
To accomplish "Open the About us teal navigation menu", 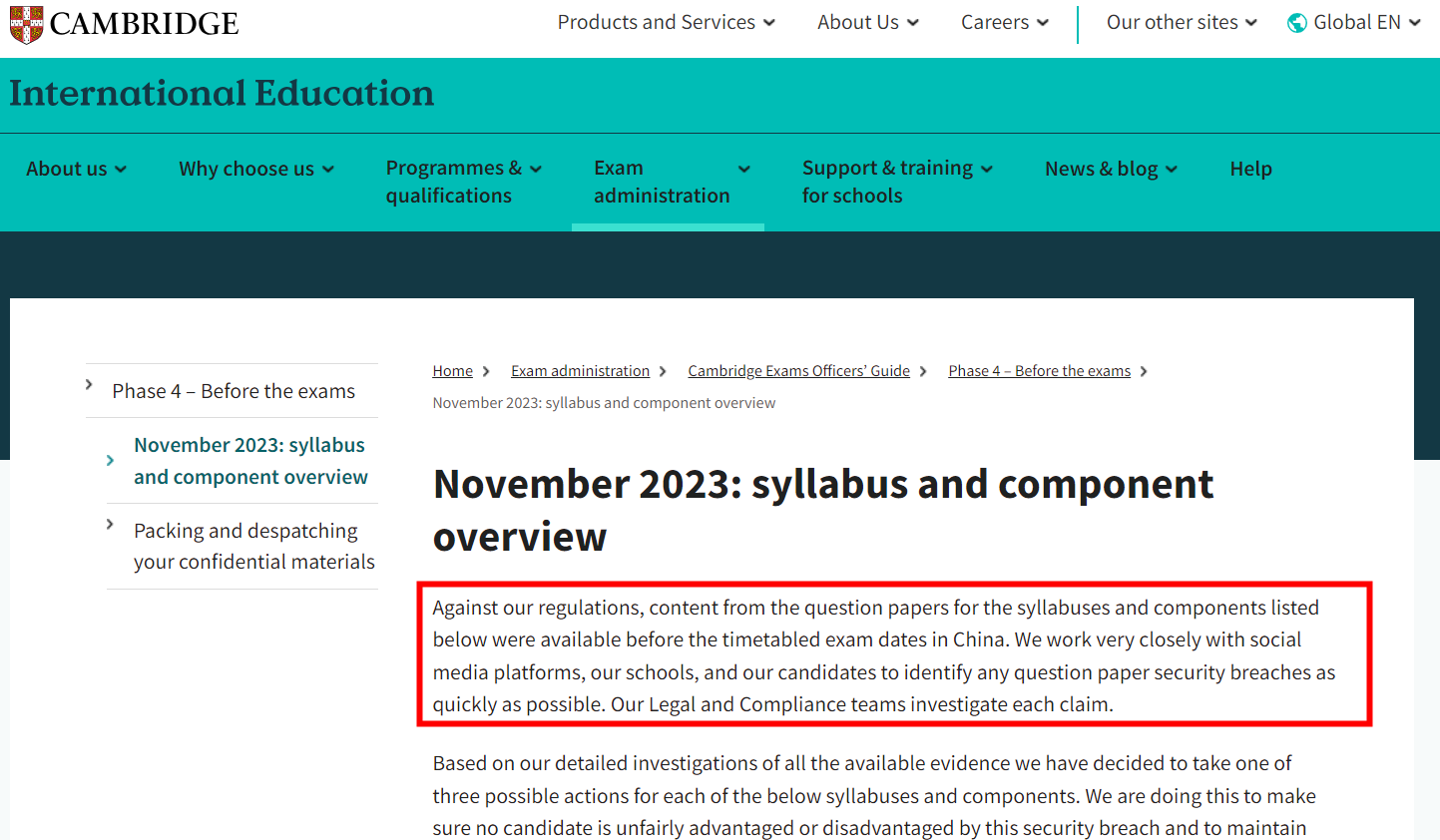I will (77, 169).
